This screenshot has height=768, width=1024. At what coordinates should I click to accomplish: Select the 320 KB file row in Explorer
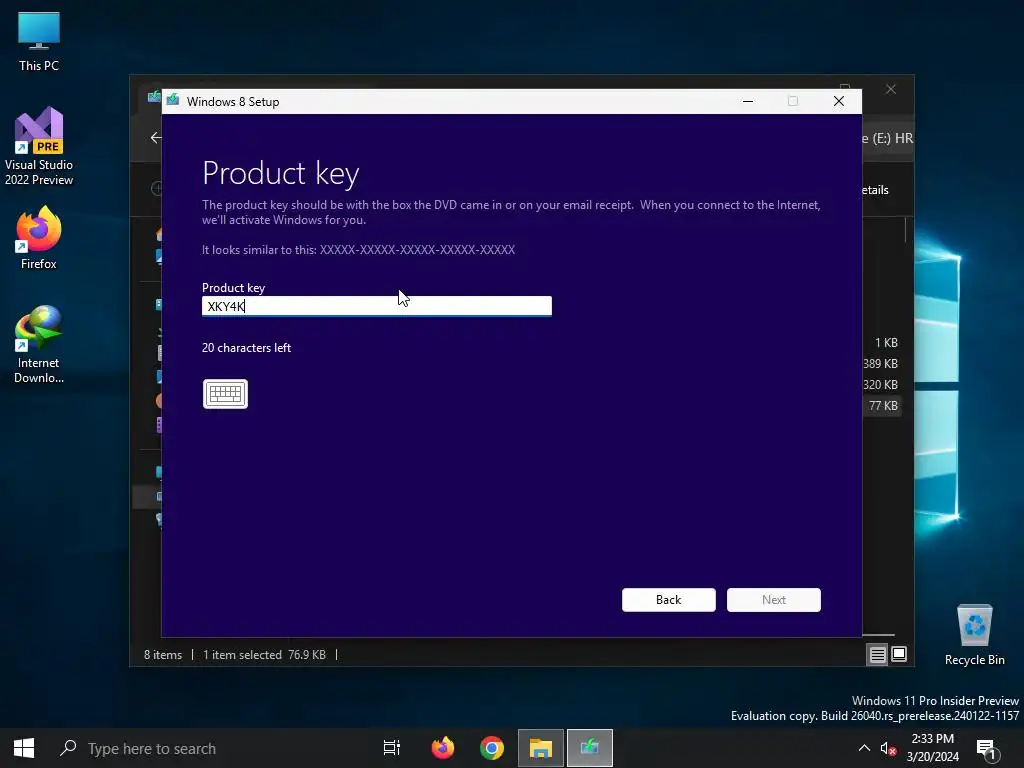(x=883, y=385)
